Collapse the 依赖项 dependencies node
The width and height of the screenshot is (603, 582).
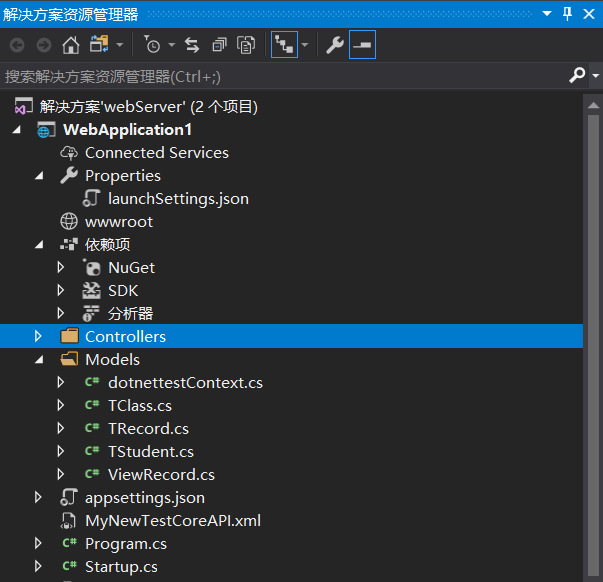pos(39,245)
